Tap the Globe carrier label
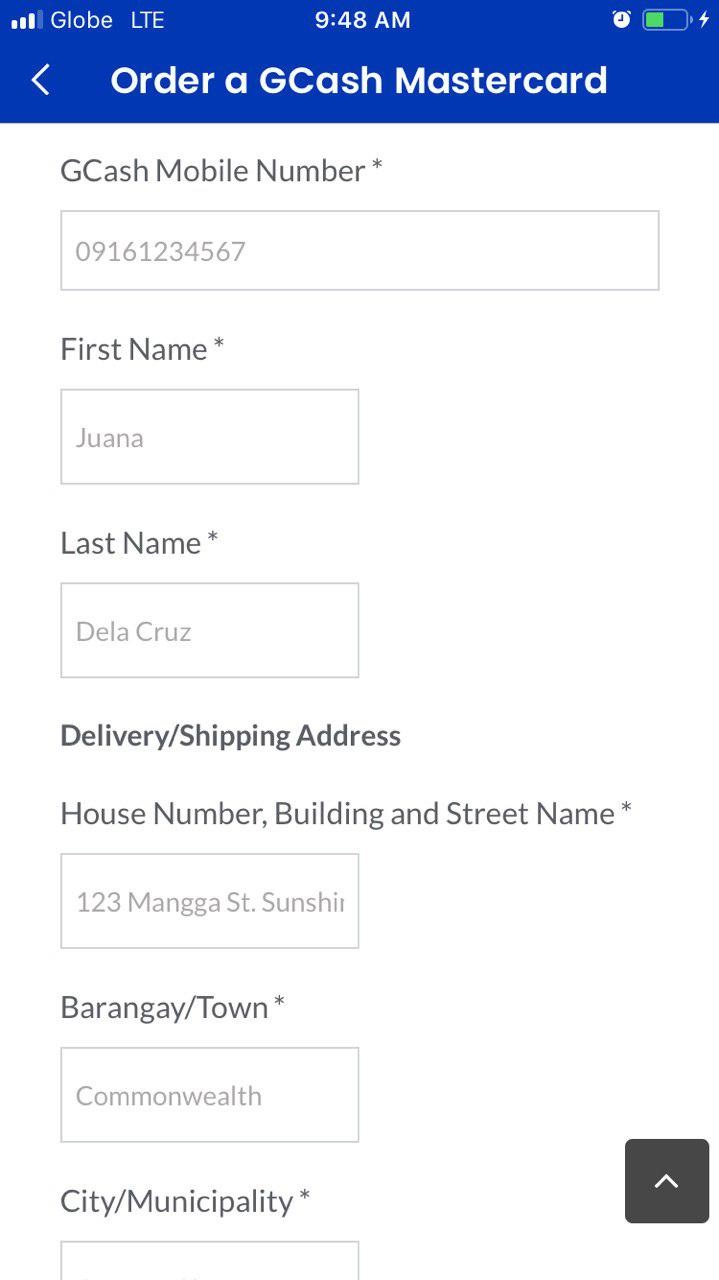 coord(81,20)
